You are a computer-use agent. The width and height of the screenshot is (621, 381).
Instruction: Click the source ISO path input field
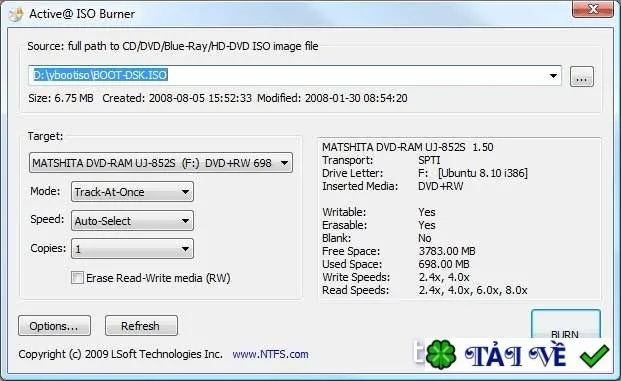pyautogui.click(x=295, y=75)
